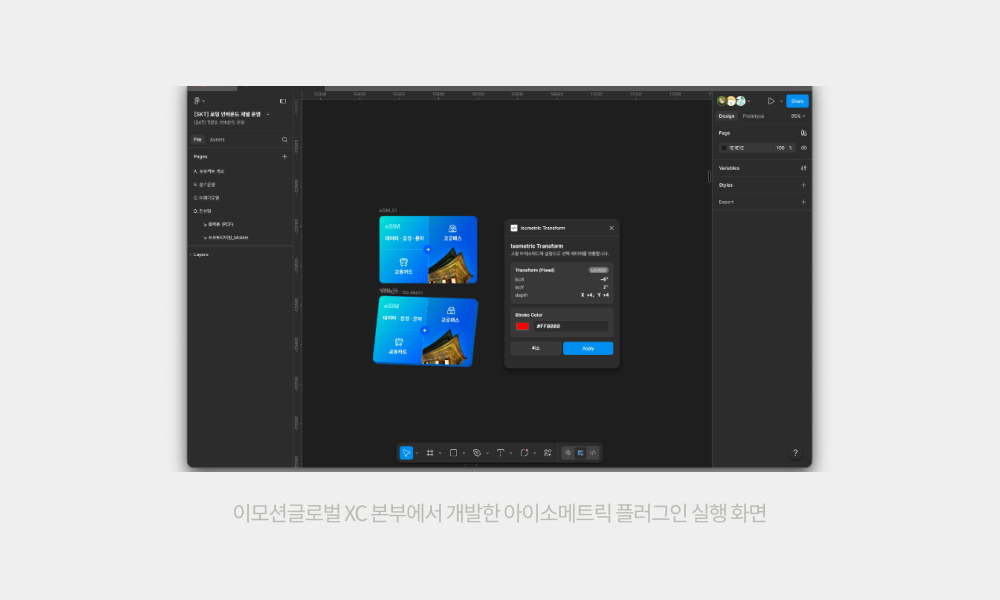This screenshot has width=1000, height=600.
Task: Open file name dropdown chevron
Action: tap(268, 114)
